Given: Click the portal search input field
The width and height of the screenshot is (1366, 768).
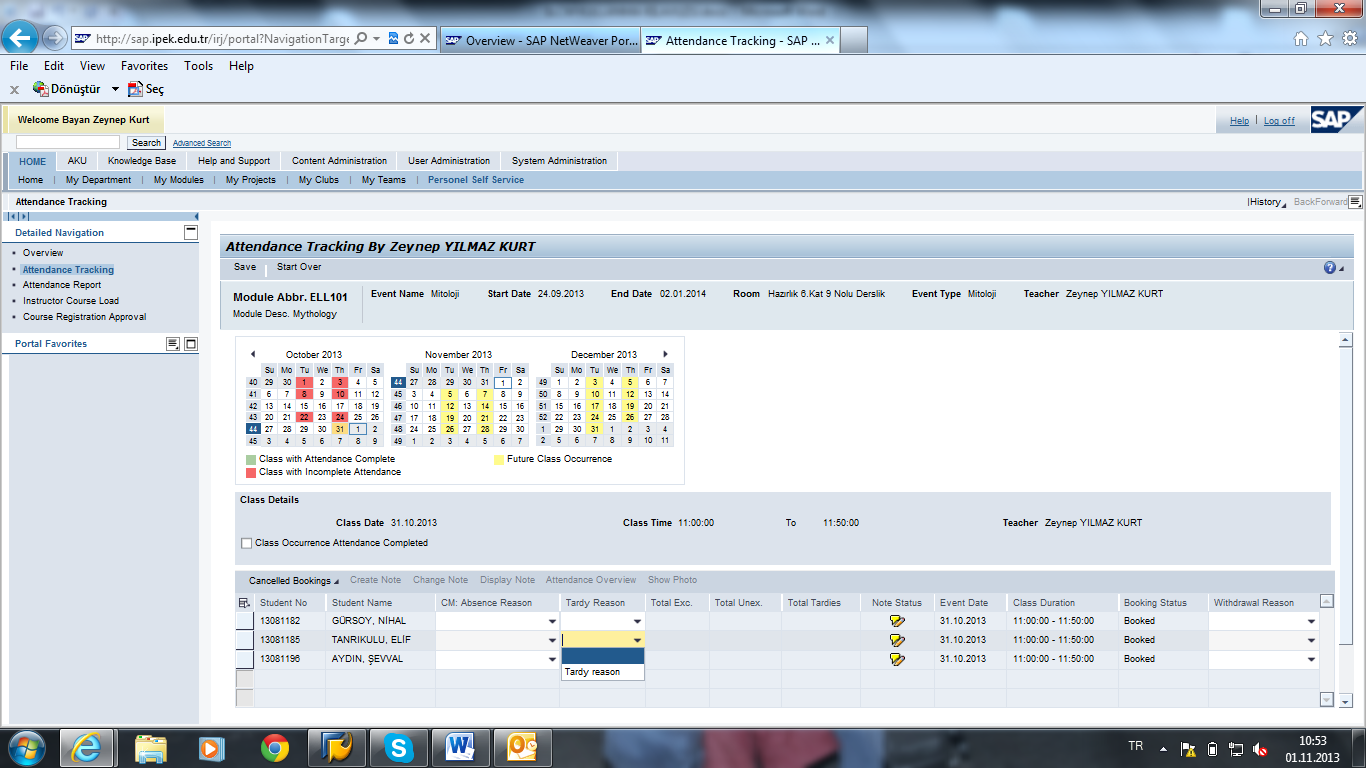Looking at the screenshot, I should point(67,143).
